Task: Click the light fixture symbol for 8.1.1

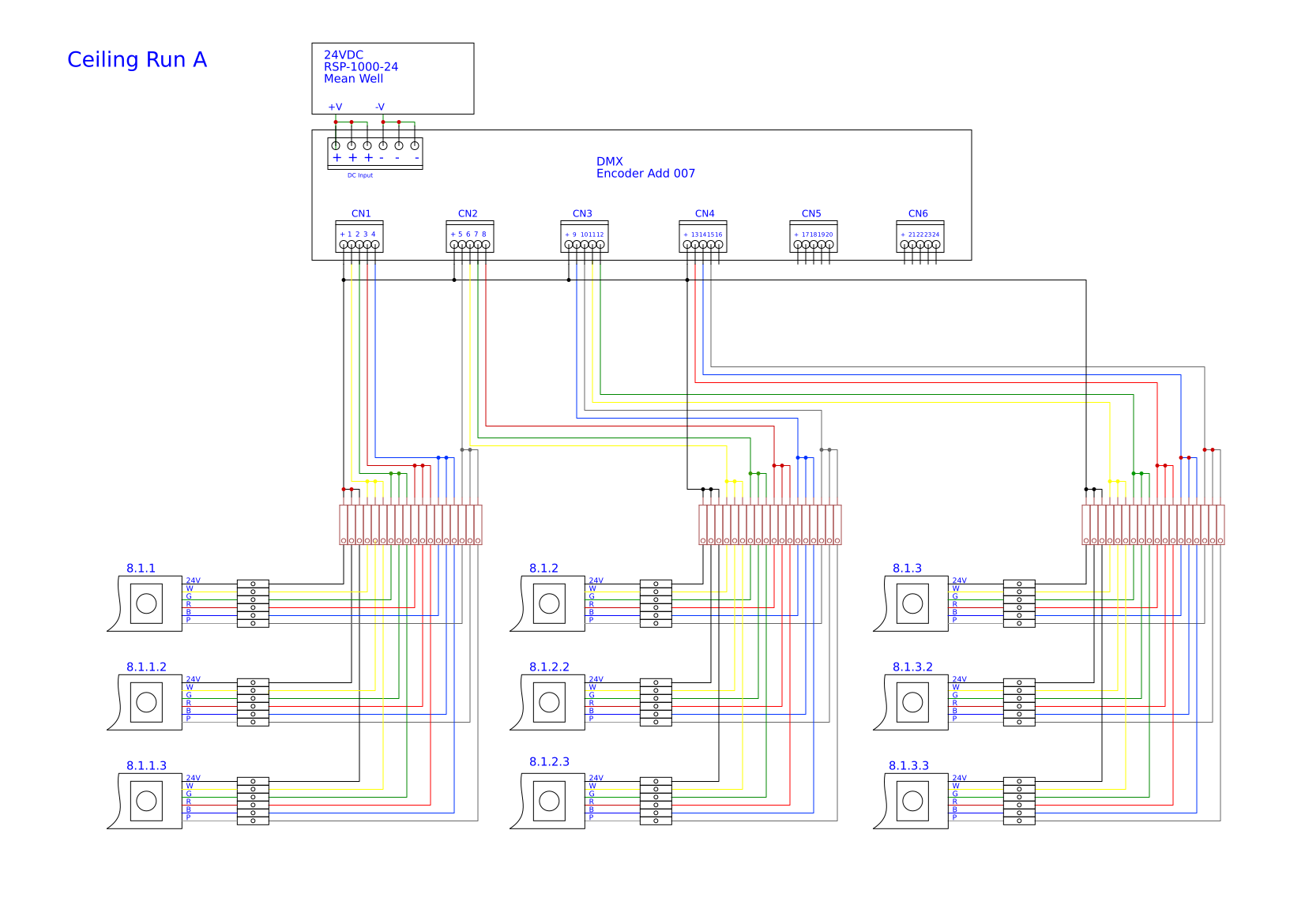Action: (145, 604)
